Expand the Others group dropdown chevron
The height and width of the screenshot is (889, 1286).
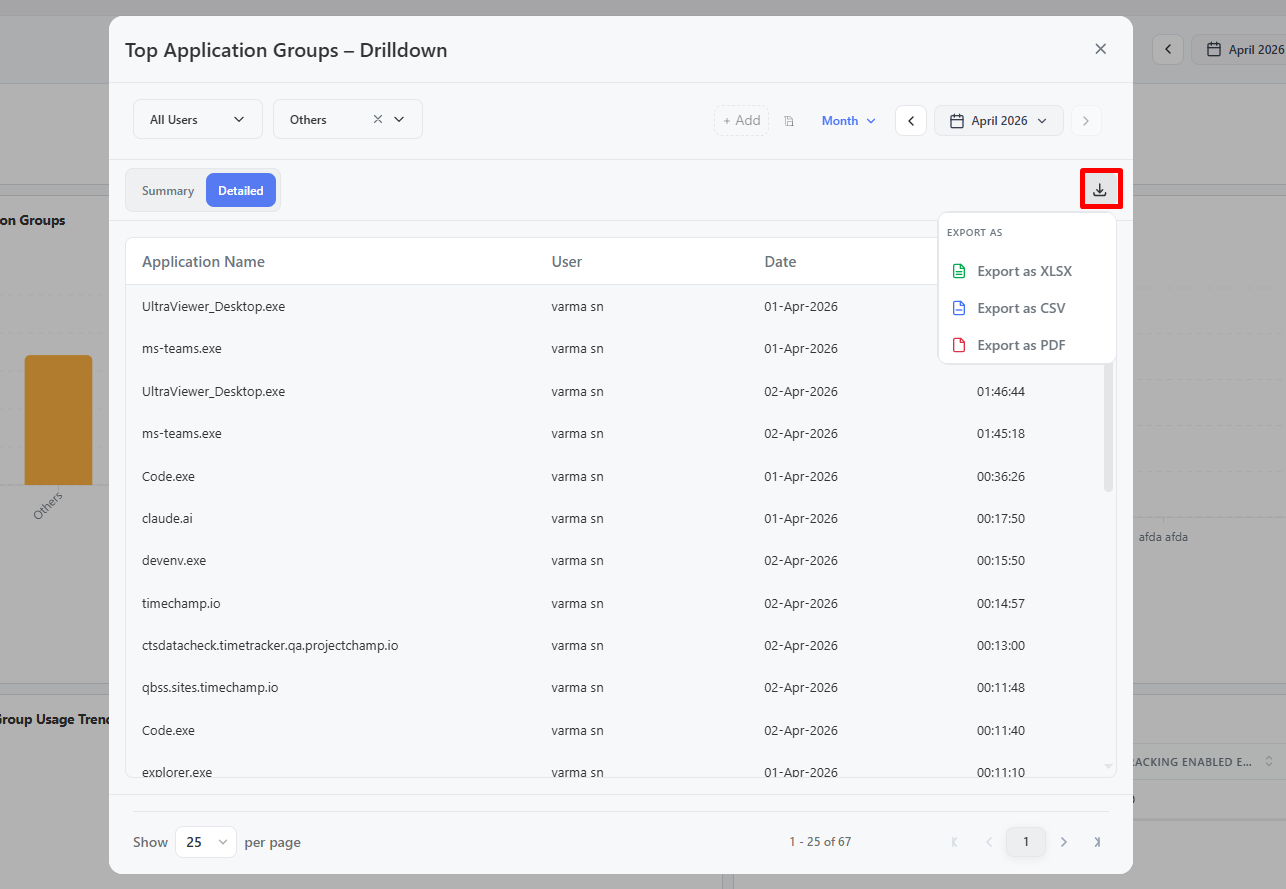[399, 119]
